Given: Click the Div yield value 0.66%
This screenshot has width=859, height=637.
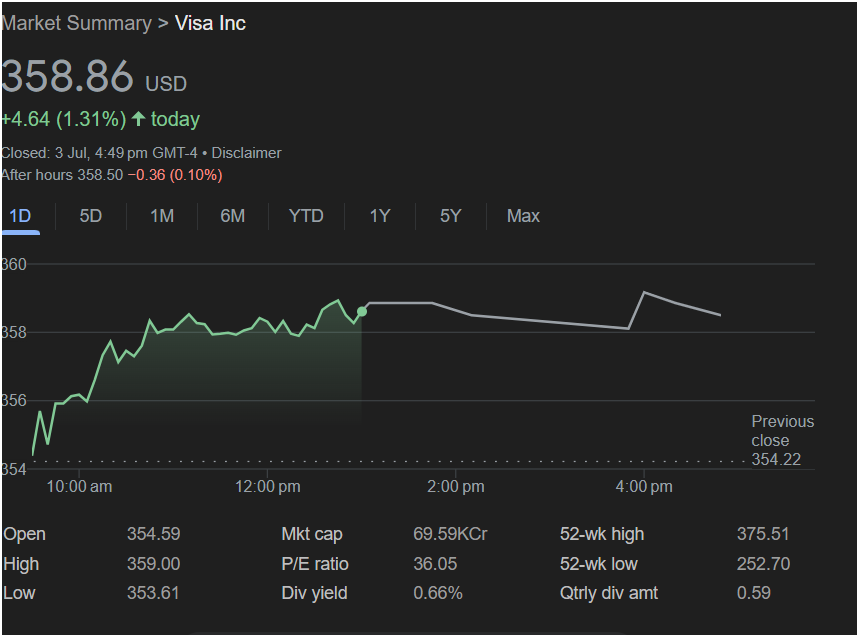Looking at the screenshot, I should (438, 593).
